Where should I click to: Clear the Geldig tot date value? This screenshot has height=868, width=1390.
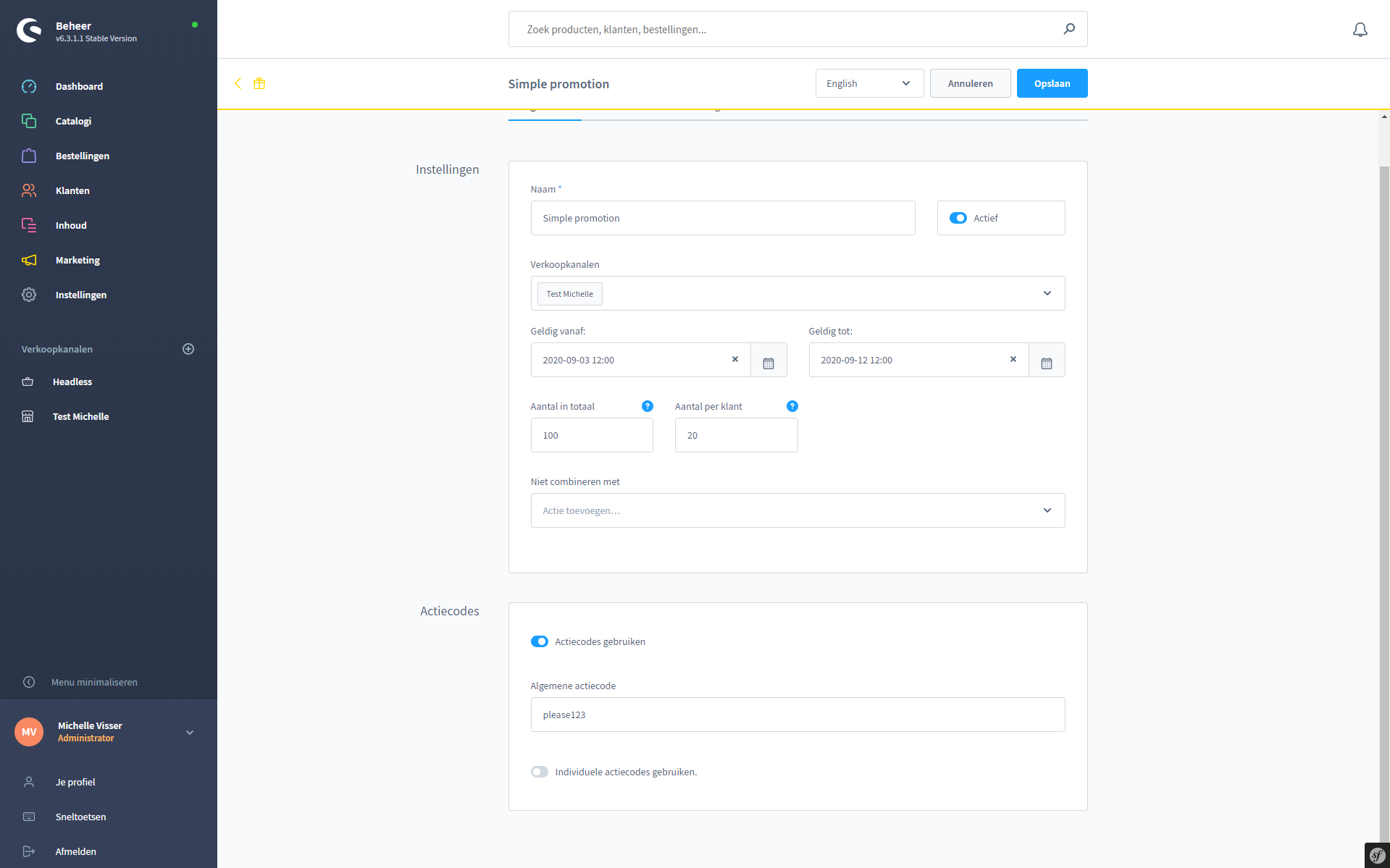click(1013, 360)
